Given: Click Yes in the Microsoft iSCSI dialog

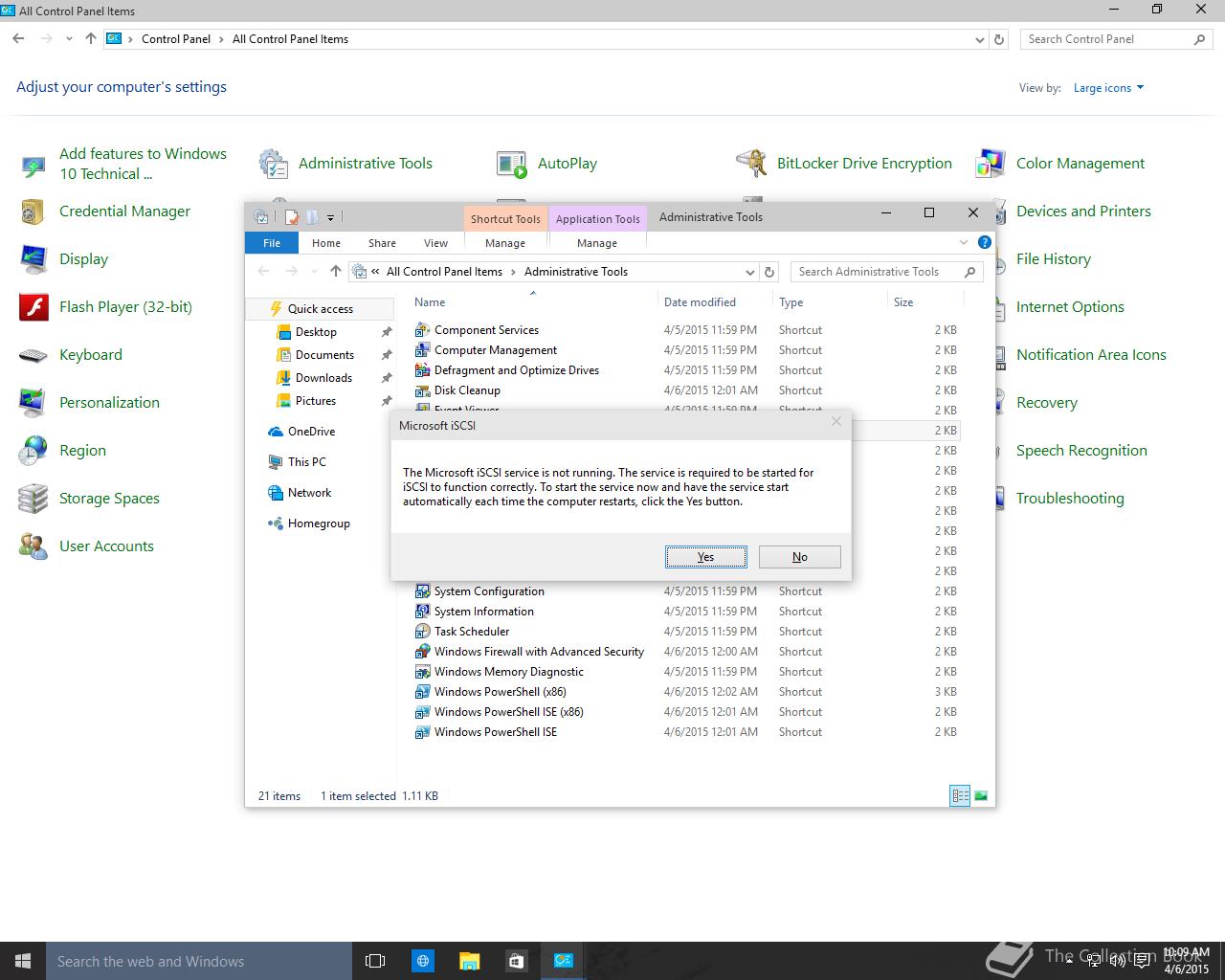Looking at the screenshot, I should coord(706,557).
